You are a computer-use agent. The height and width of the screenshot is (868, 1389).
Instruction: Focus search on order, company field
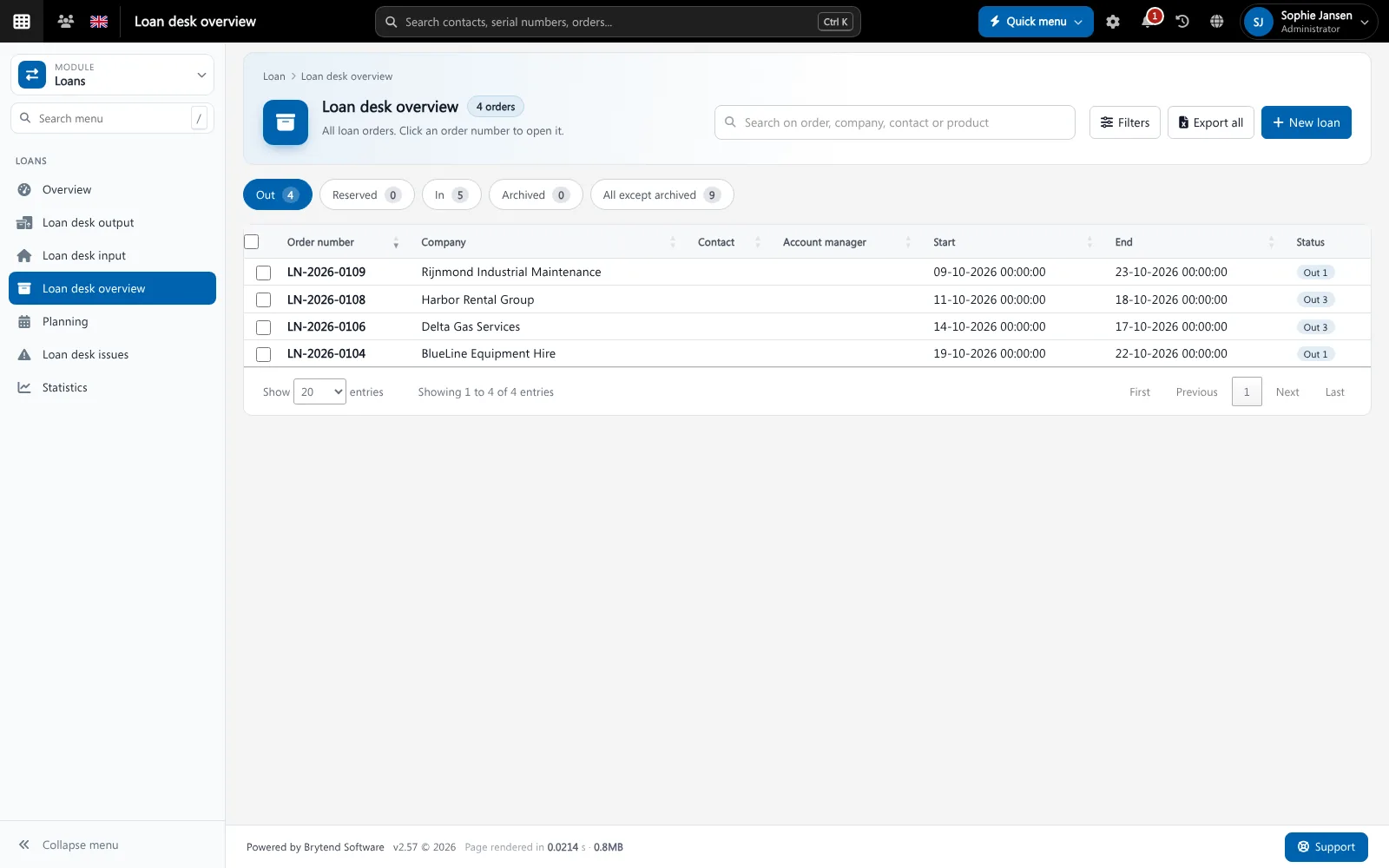coord(894,122)
